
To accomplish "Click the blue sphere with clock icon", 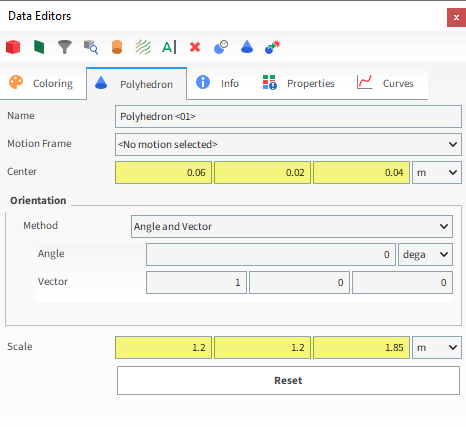I will 221,47.
